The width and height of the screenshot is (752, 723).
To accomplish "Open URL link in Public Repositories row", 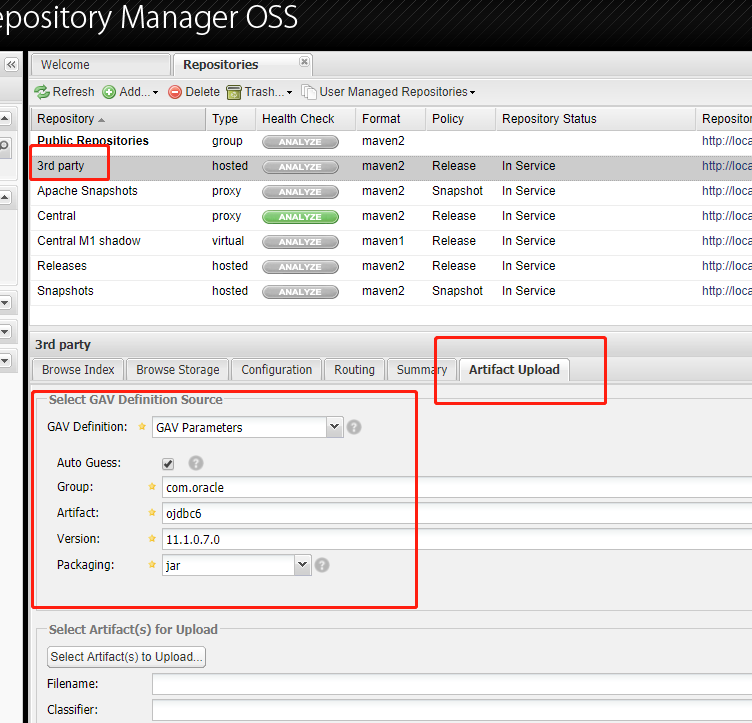I will point(727,141).
